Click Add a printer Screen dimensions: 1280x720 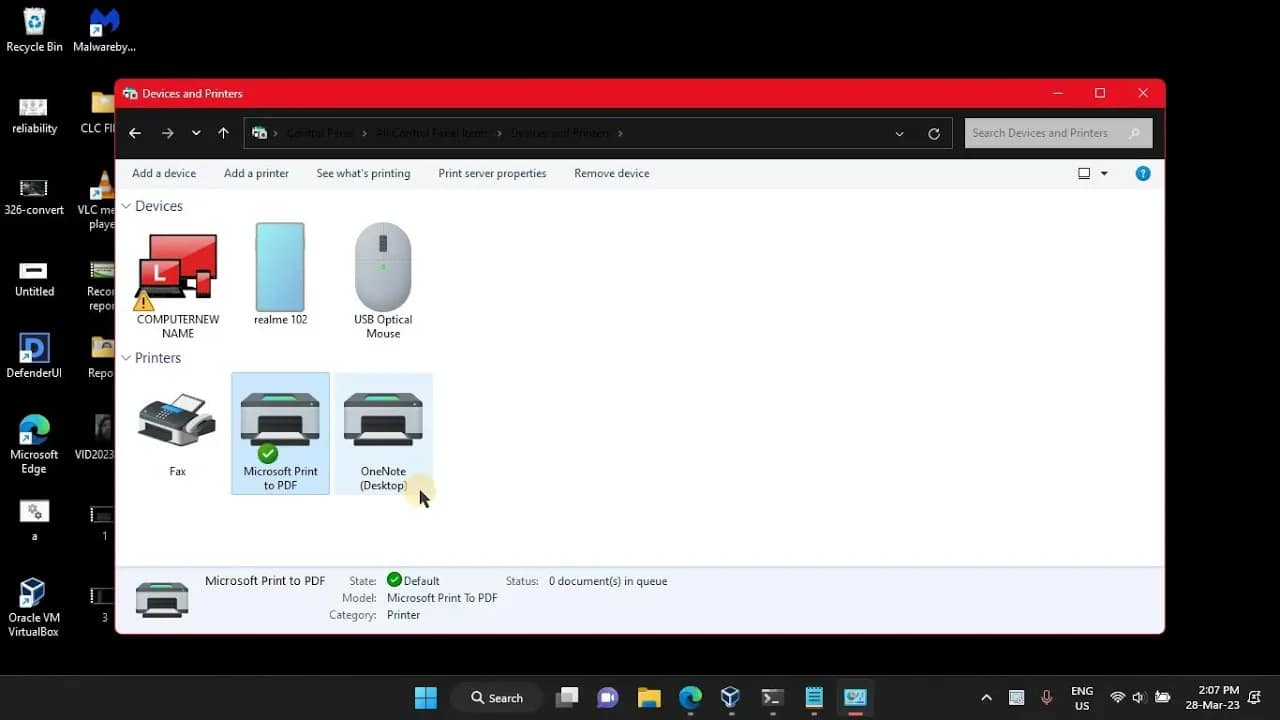pyautogui.click(x=256, y=173)
